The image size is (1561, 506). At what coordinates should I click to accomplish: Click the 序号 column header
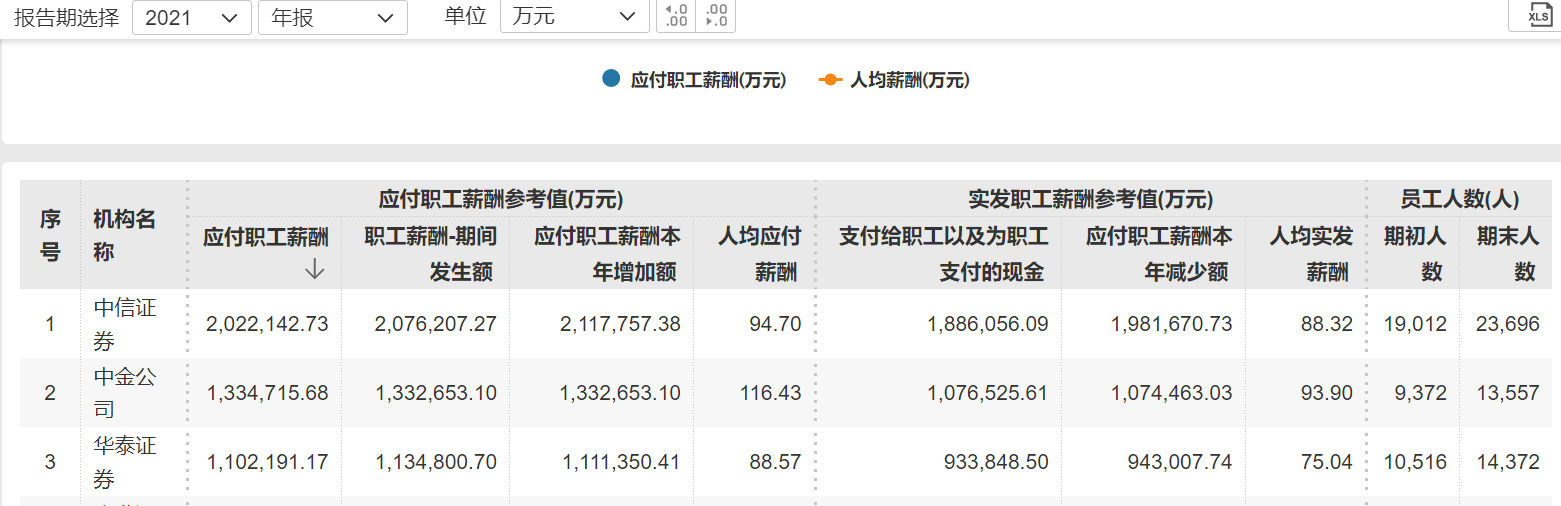[50, 236]
